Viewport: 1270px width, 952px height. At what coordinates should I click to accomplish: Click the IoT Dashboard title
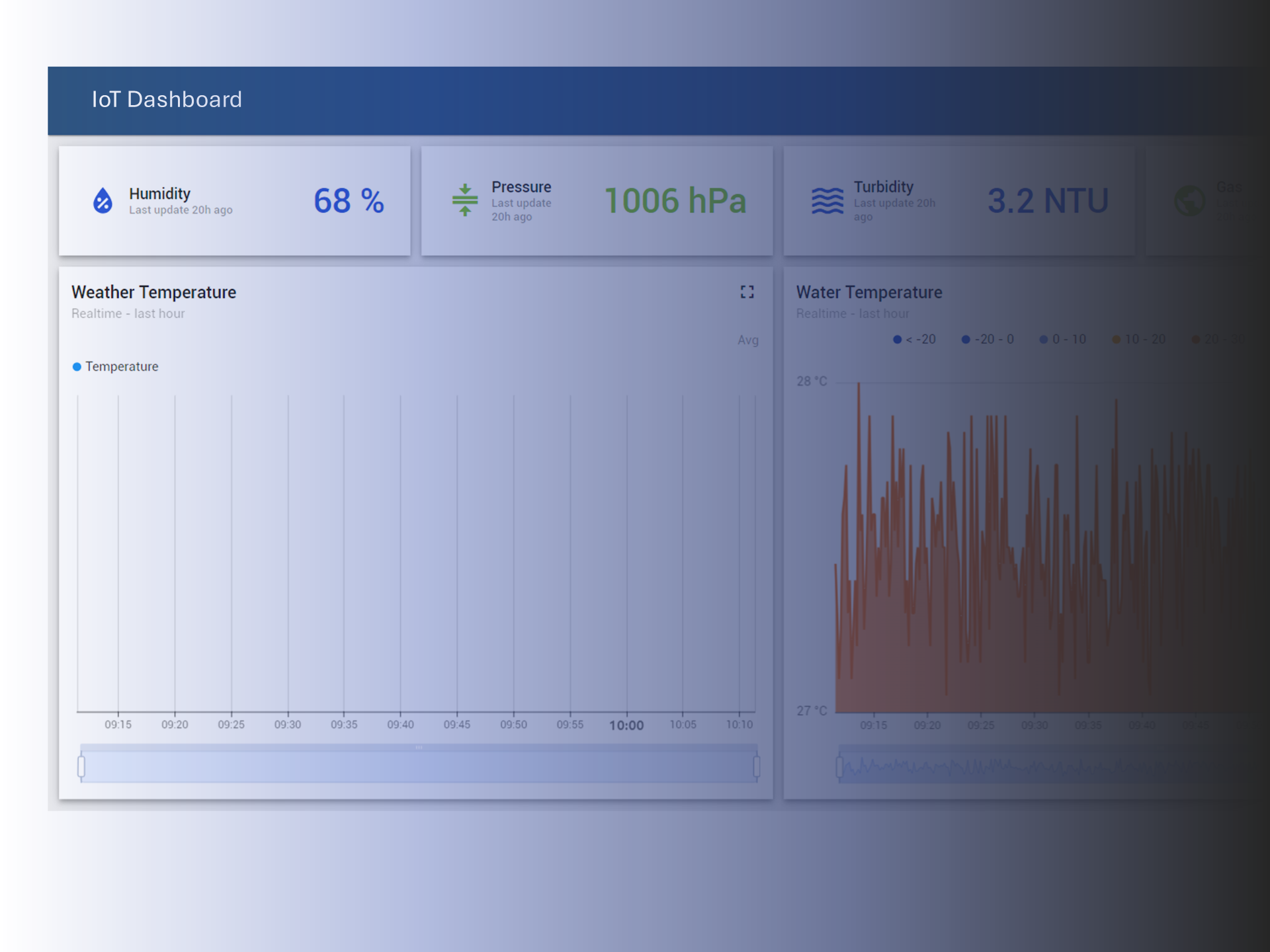pyautogui.click(x=167, y=100)
